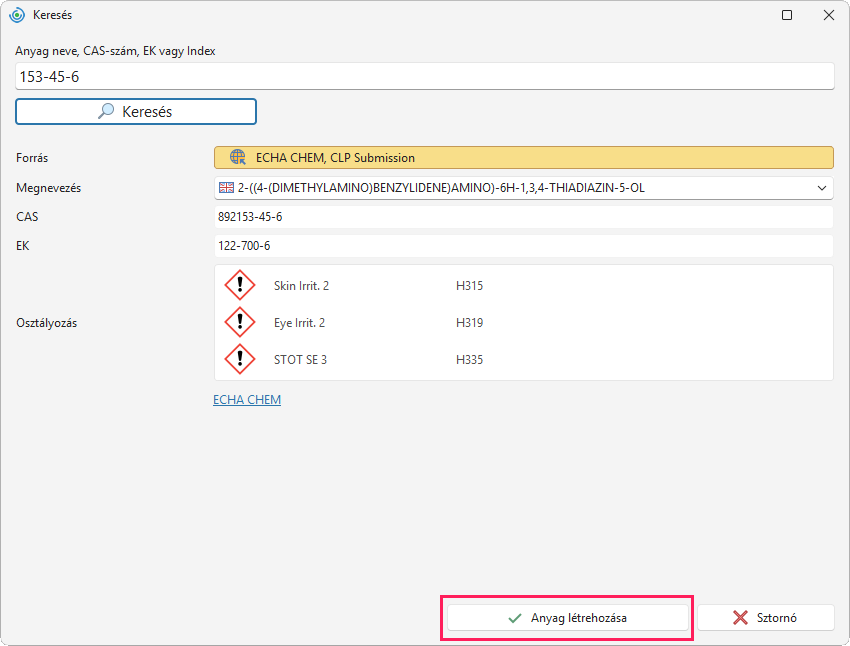Click the app logo in title bar
850x646 pixels.
coord(17,15)
